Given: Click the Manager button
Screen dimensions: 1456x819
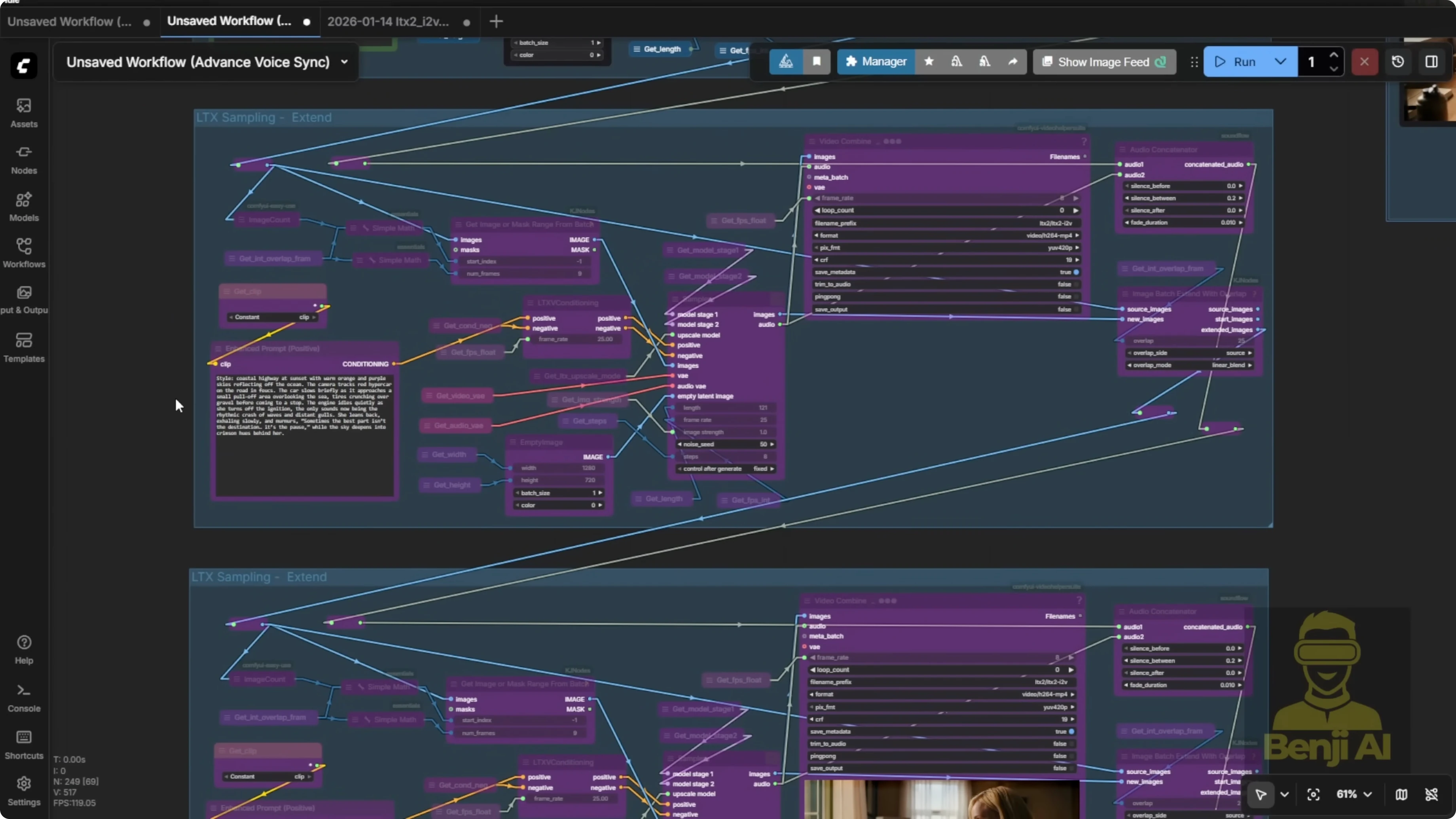Looking at the screenshot, I should coord(876,62).
